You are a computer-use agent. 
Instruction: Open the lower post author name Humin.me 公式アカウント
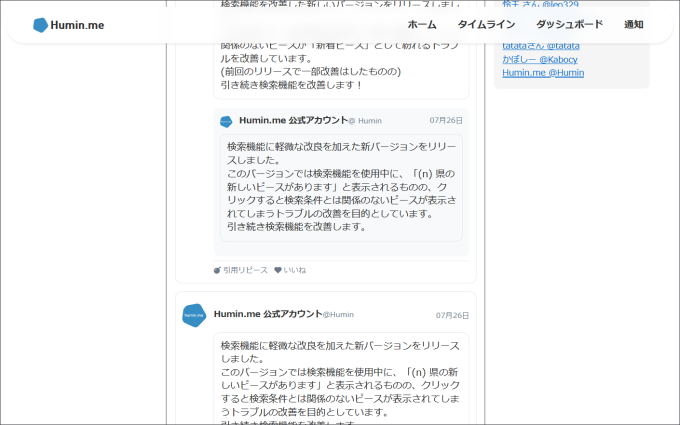click(268, 314)
